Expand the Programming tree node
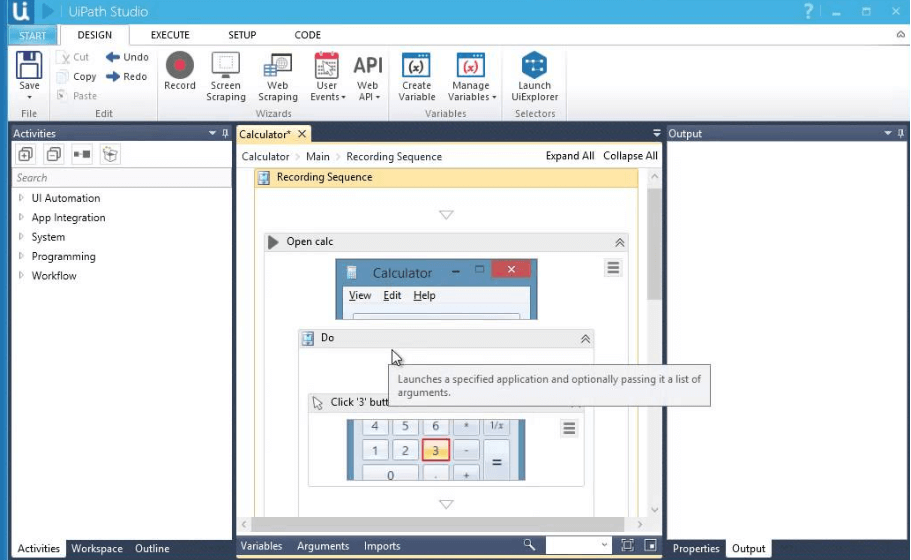The image size is (911, 560). [x=21, y=256]
